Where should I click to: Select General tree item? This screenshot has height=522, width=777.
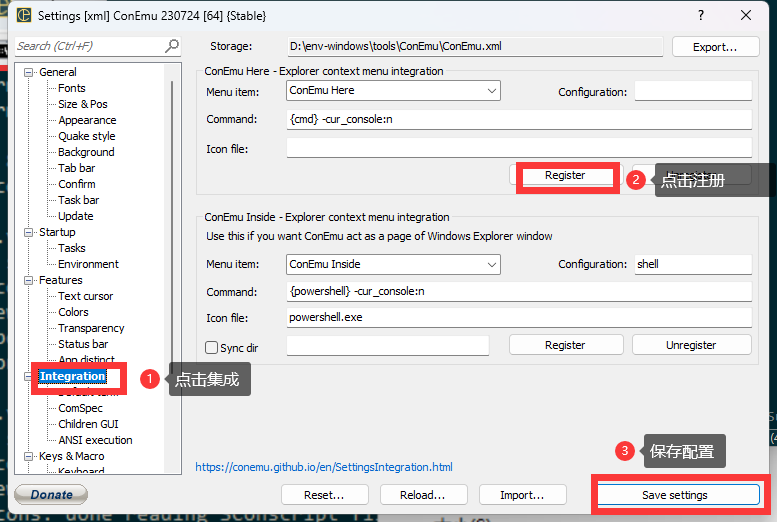[57, 72]
